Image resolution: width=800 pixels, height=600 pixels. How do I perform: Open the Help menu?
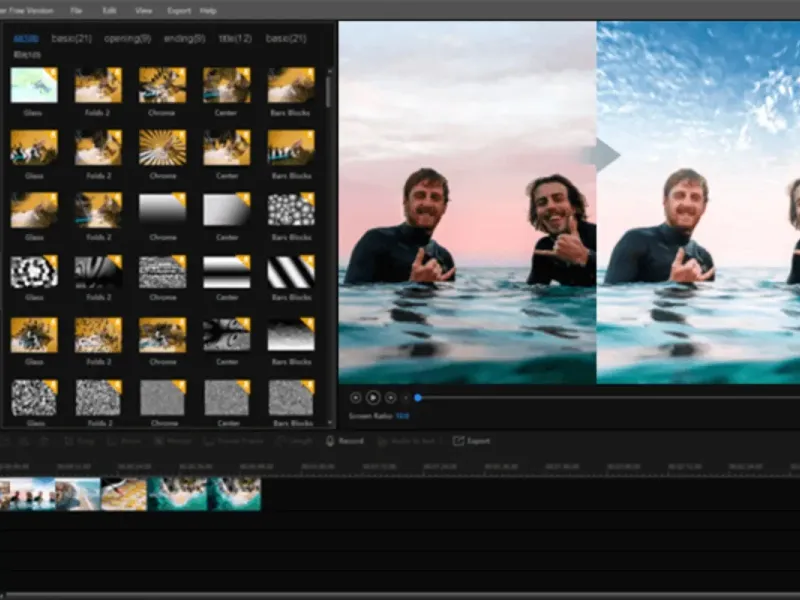208,10
